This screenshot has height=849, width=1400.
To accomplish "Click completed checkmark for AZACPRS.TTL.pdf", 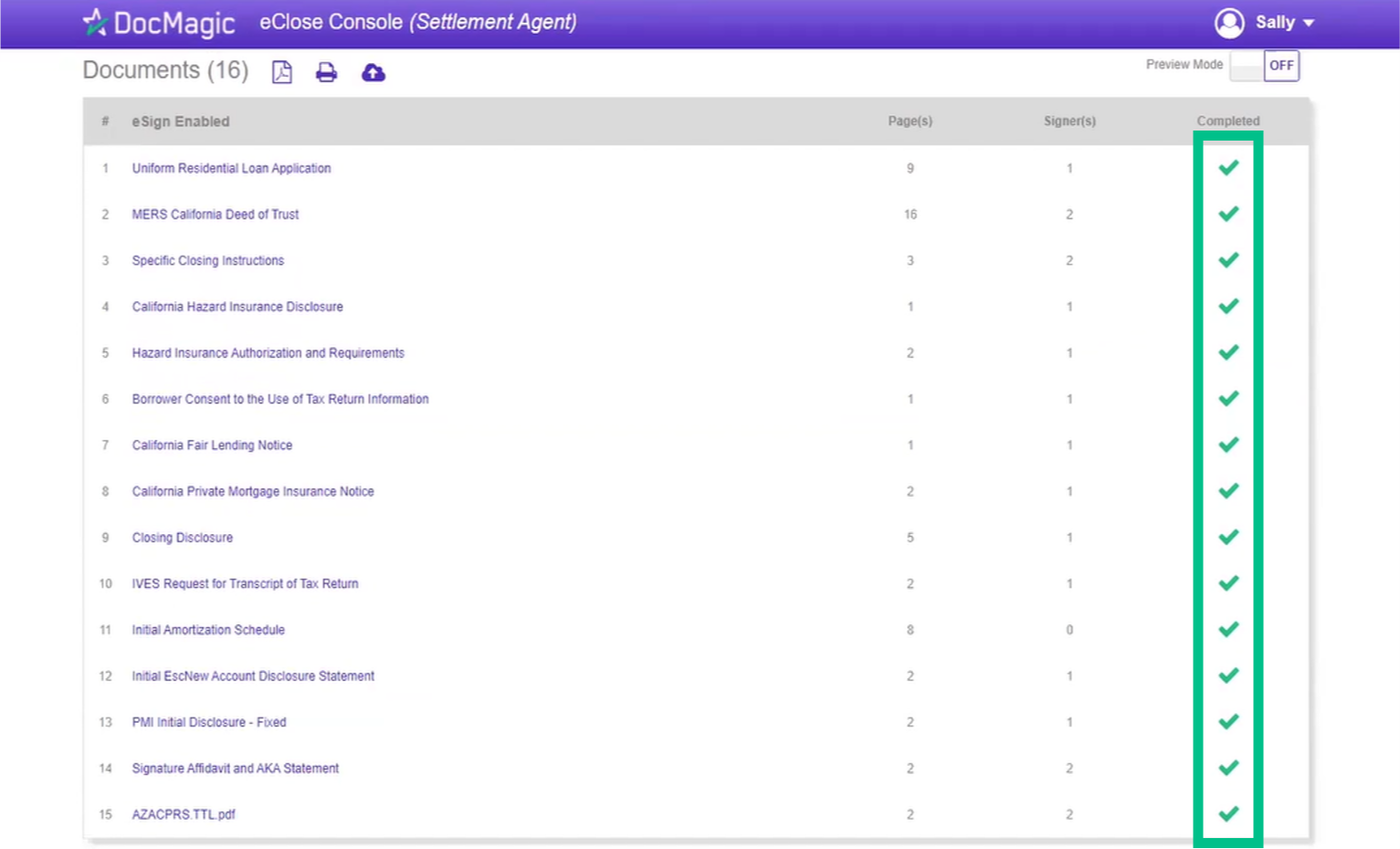I will (x=1228, y=813).
